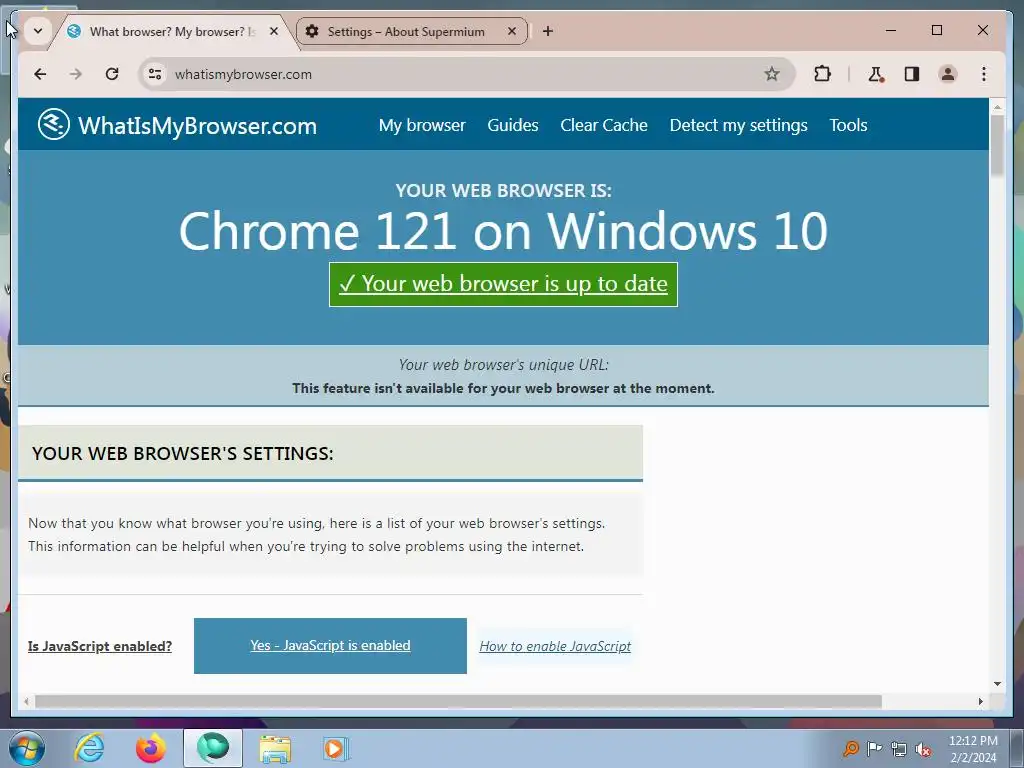Click Your web browser is up to date
Screen dimensions: 1024x768
(504, 284)
